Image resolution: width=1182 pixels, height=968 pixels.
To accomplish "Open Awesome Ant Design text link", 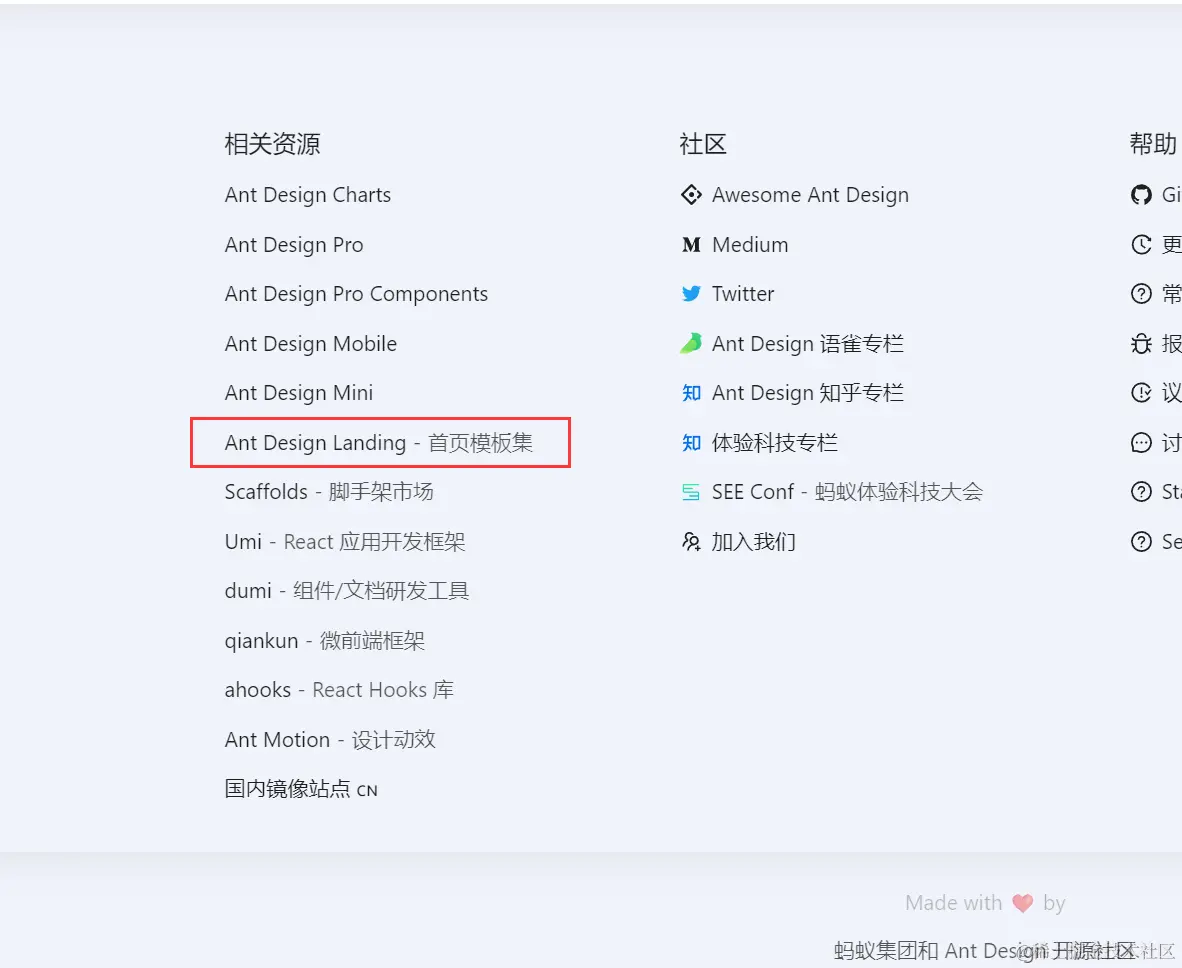I will click(810, 195).
